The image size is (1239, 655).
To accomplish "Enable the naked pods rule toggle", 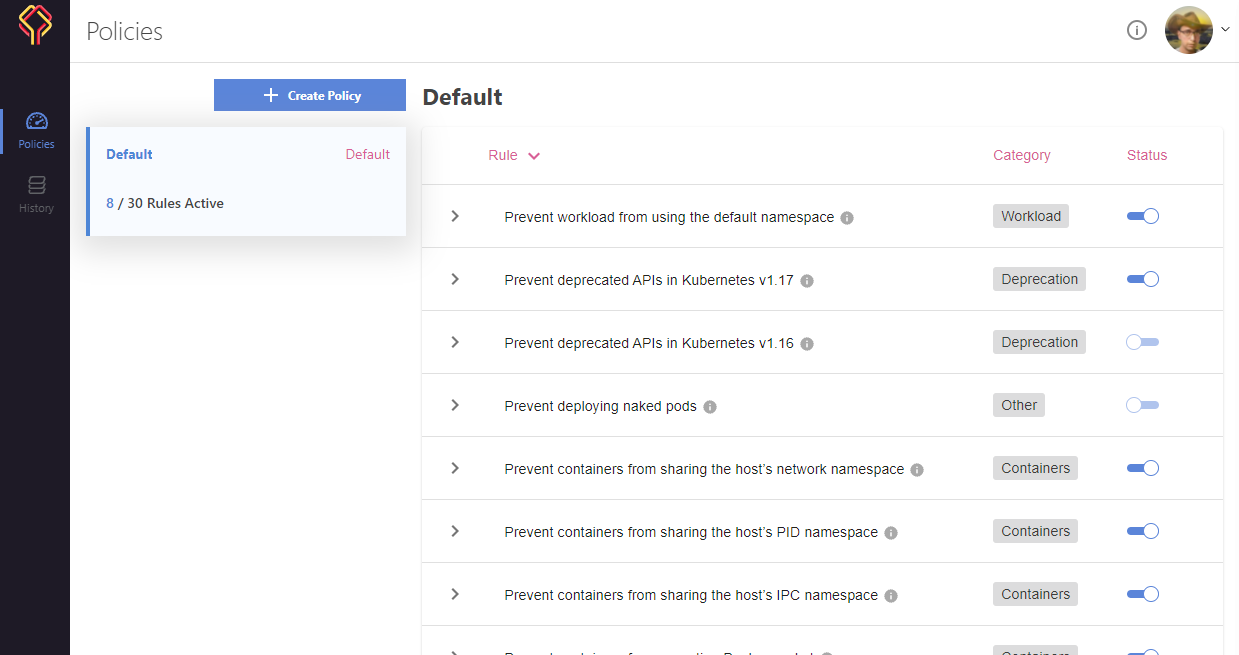I will click(1142, 405).
